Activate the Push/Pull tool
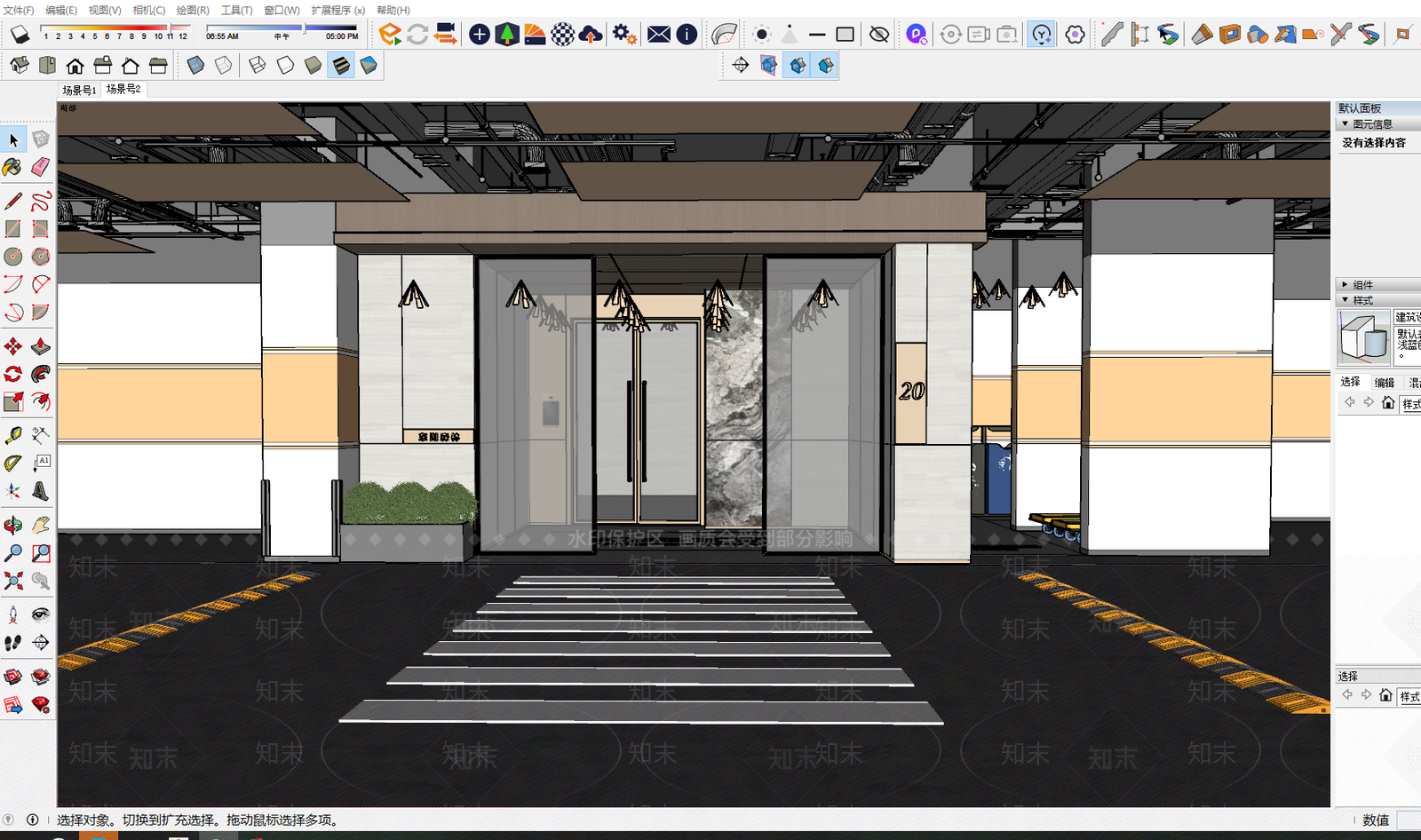Screen dimensions: 1421x840 41,346
